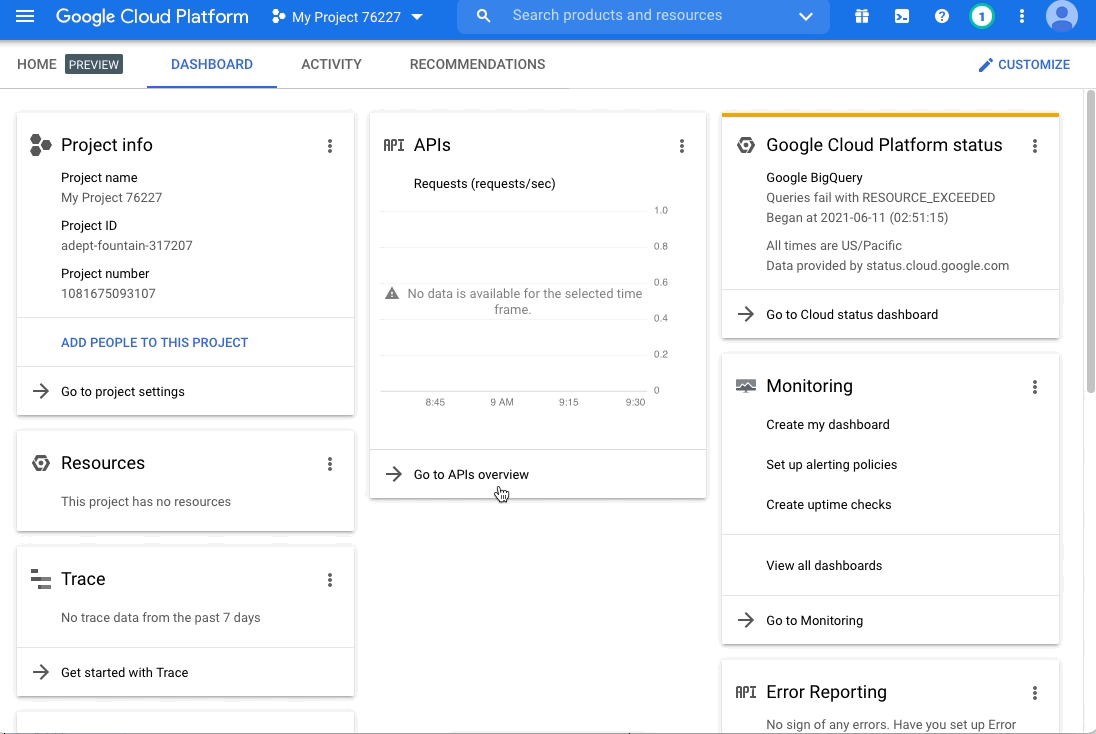Viewport: 1096px width, 734px height.
Task: Expand the My Project 76227 project selector
Action: [347, 17]
